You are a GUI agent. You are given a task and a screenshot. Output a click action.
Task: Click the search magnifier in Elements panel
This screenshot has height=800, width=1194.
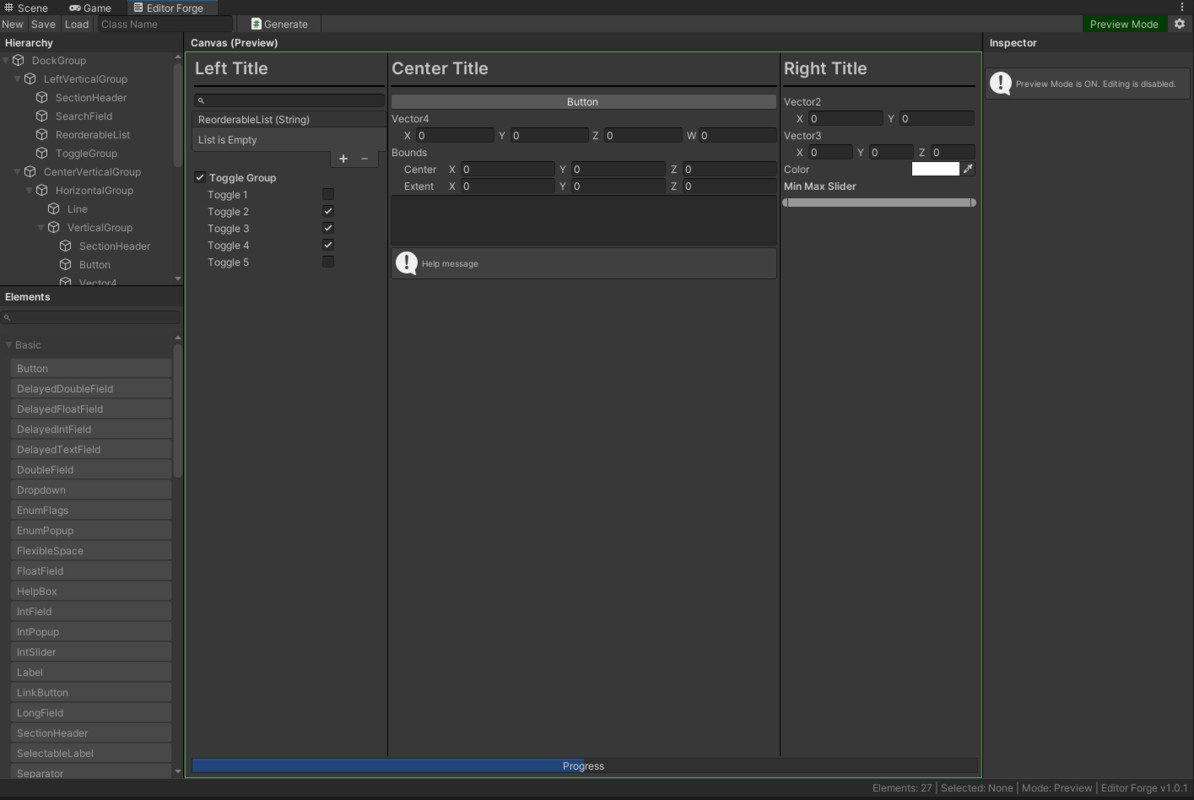[x=7, y=317]
